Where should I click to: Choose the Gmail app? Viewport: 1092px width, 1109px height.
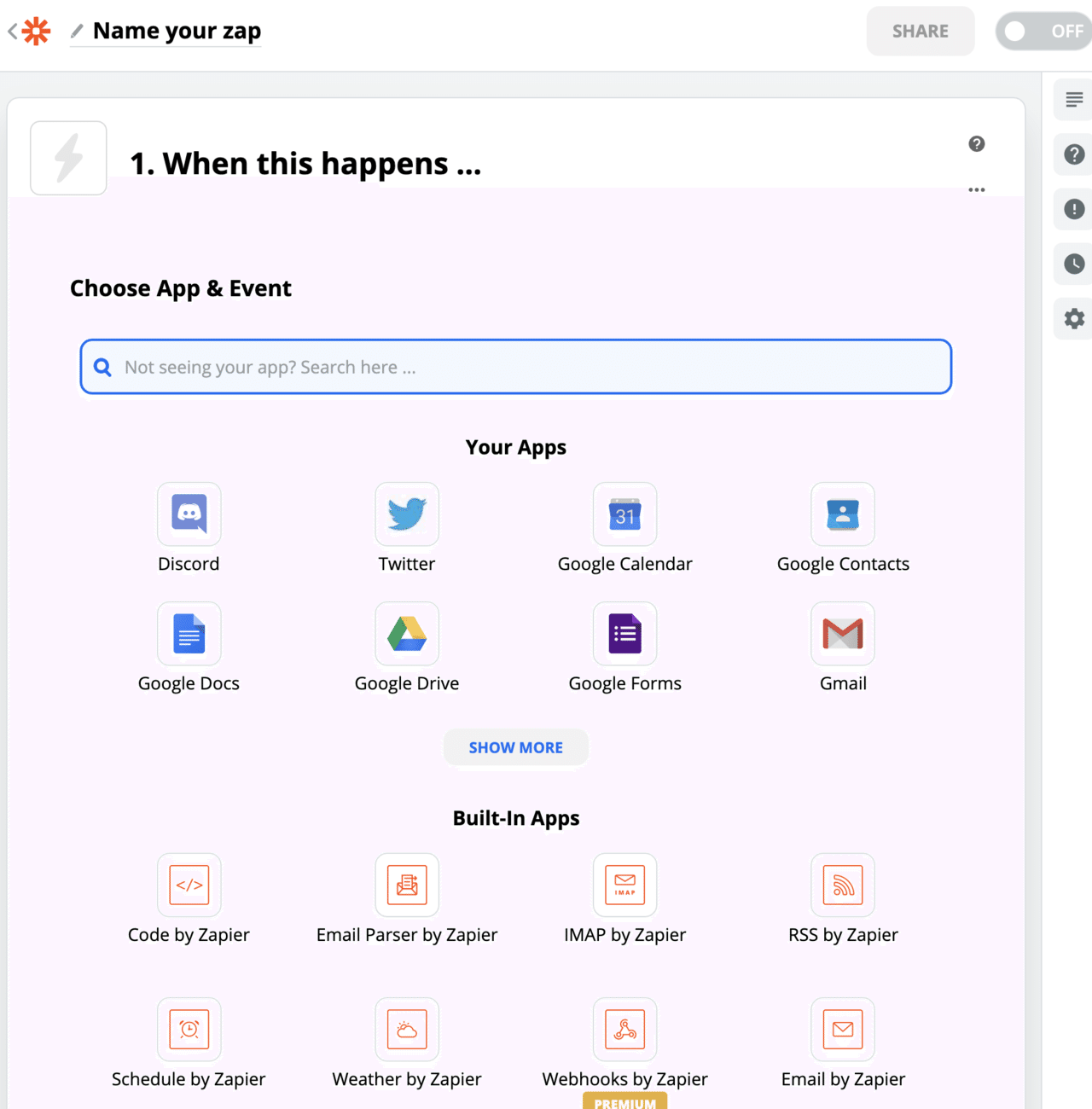pyautogui.click(x=843, y=648)
